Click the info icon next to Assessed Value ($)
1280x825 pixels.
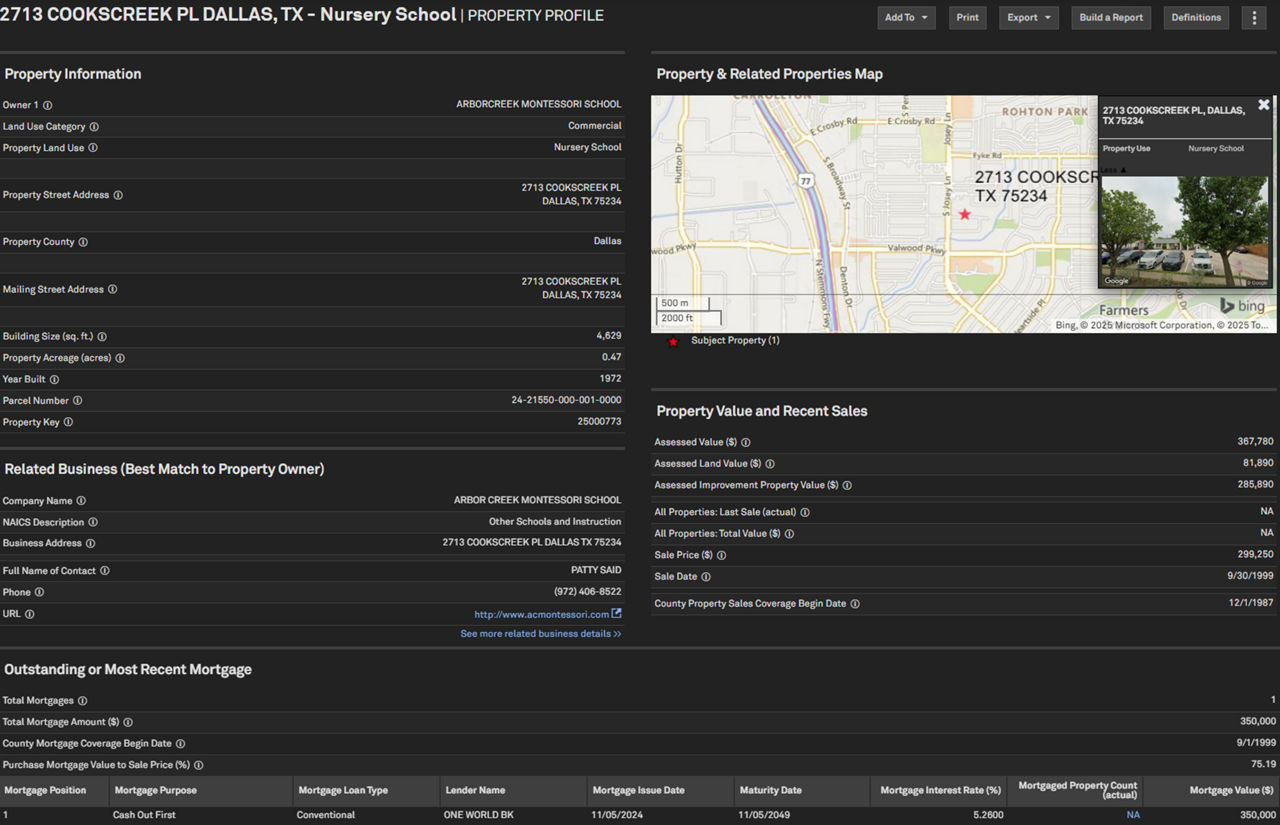click(x=746, y=442)
